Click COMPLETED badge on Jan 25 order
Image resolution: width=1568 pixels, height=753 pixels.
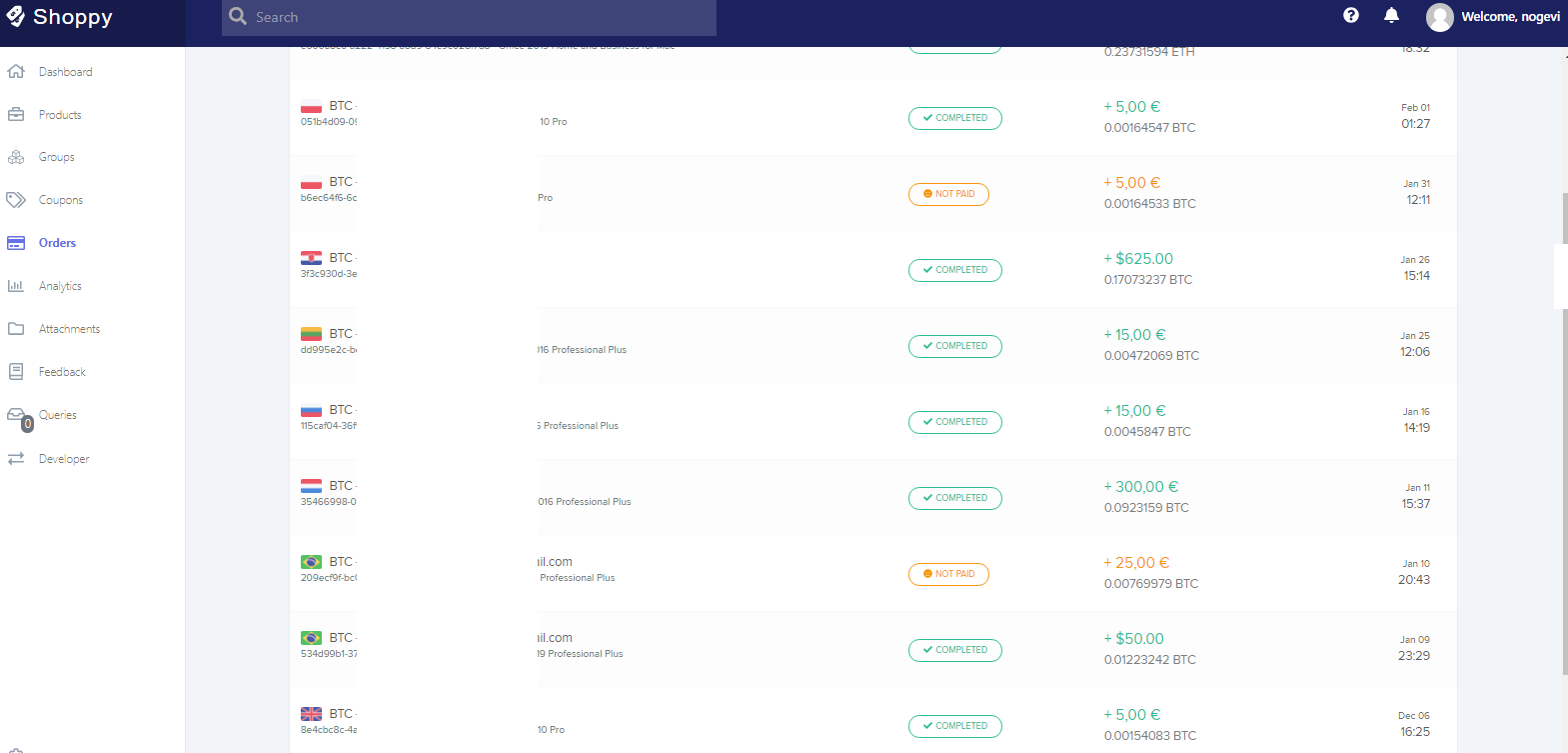click(x=955, y=346)
